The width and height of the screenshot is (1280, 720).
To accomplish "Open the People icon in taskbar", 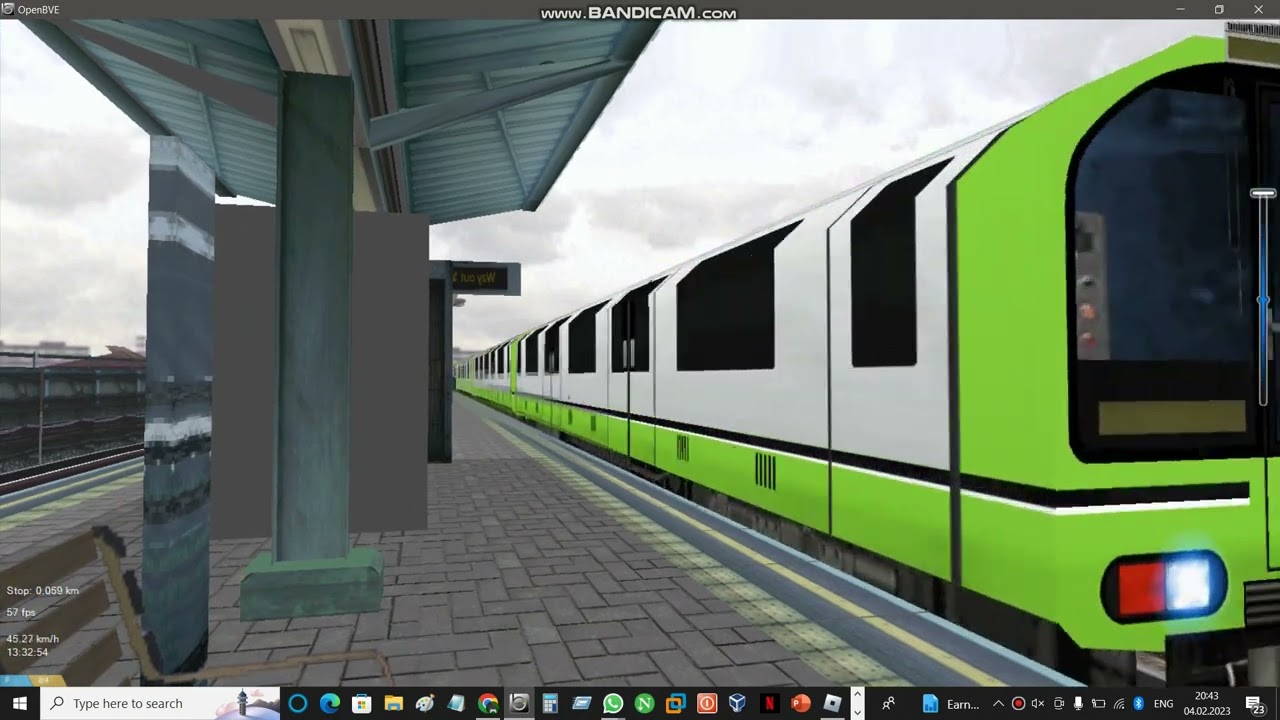I will coord(888,703).
